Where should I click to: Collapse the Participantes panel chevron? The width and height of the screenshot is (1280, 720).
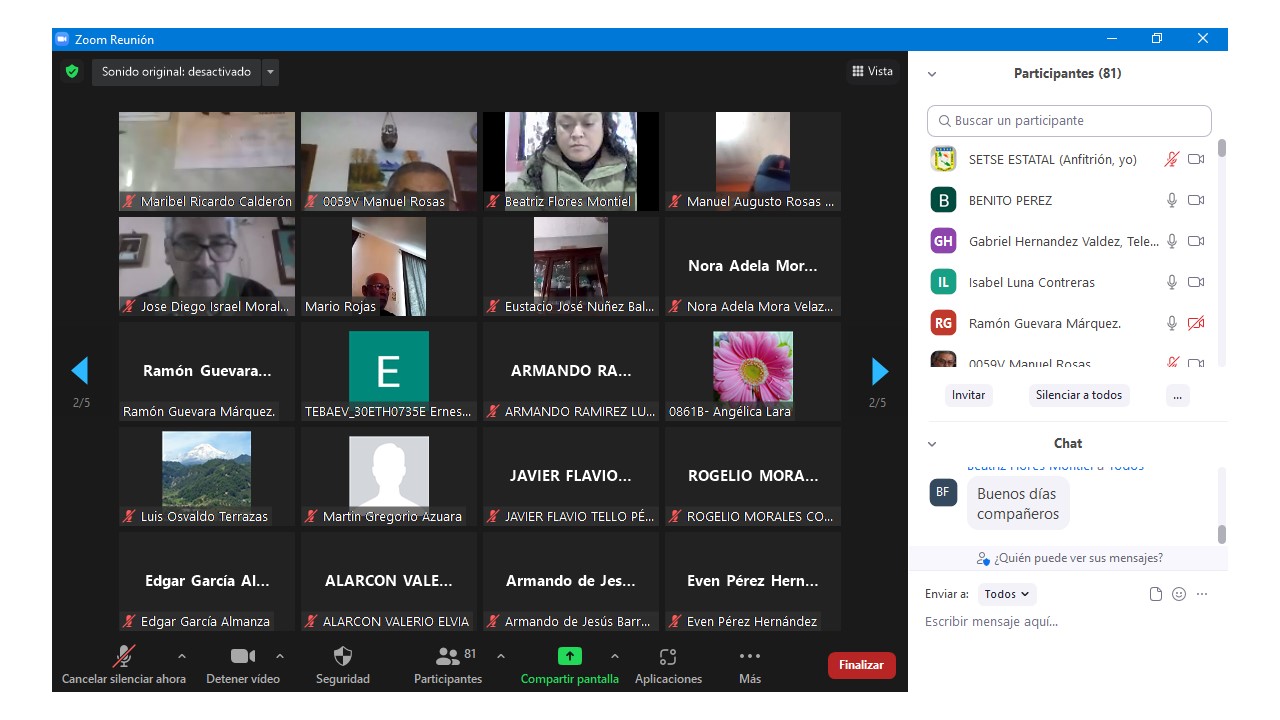(932, 74)
